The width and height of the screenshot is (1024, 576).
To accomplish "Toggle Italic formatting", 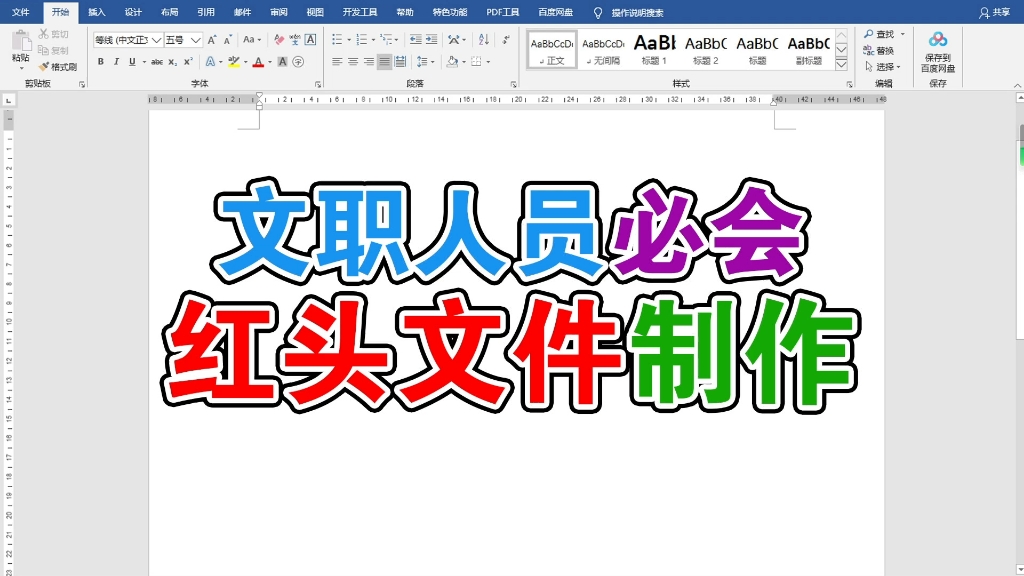I will point(116,62).
